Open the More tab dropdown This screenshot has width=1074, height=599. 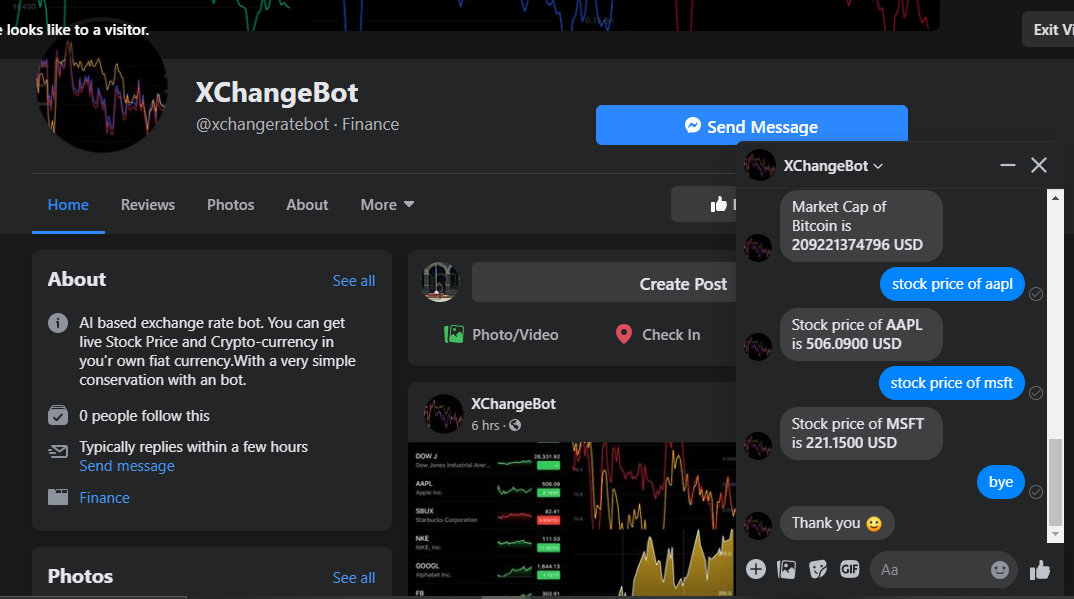point(387,205)
